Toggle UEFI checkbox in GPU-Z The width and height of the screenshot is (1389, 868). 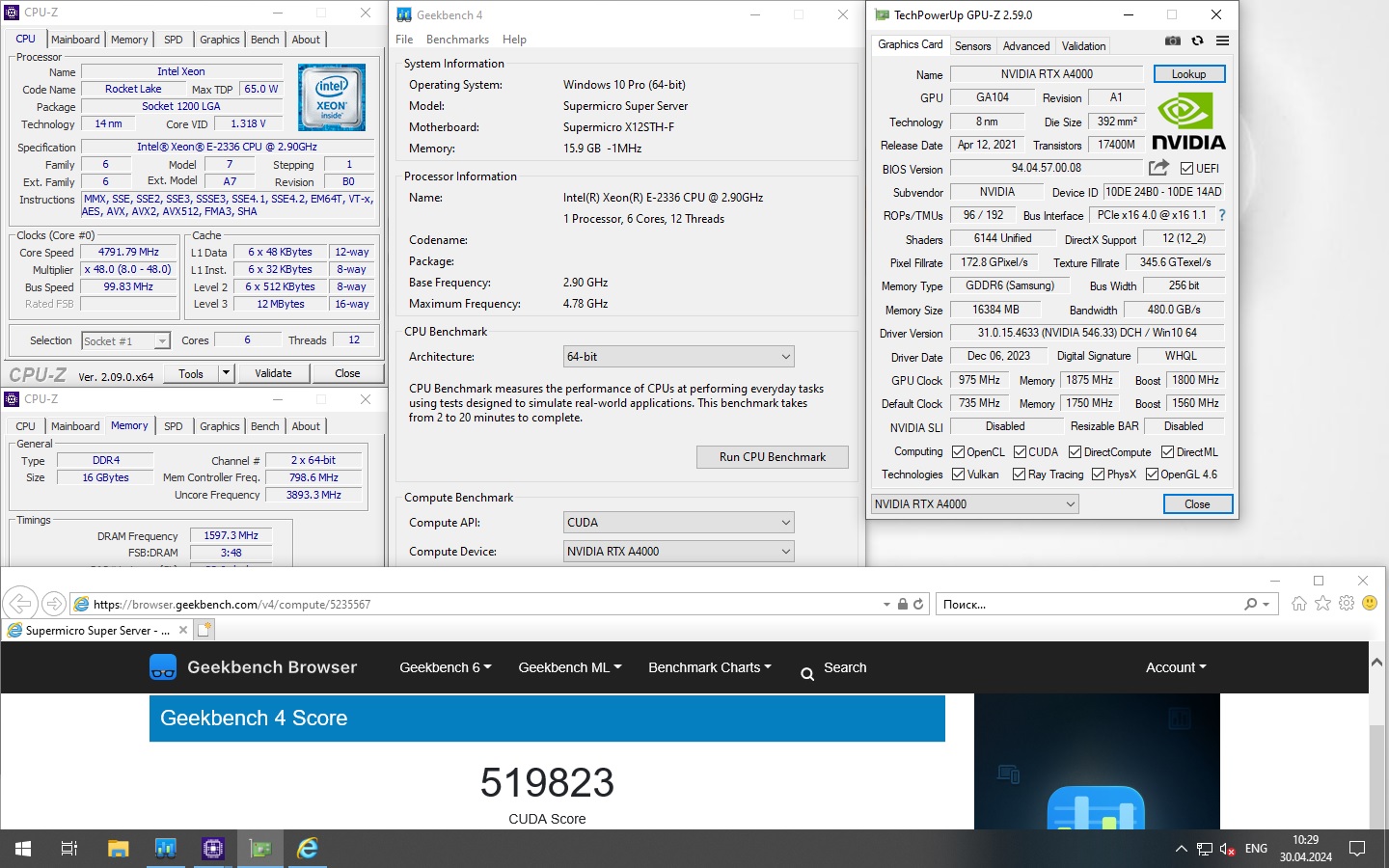point(1186,169)
